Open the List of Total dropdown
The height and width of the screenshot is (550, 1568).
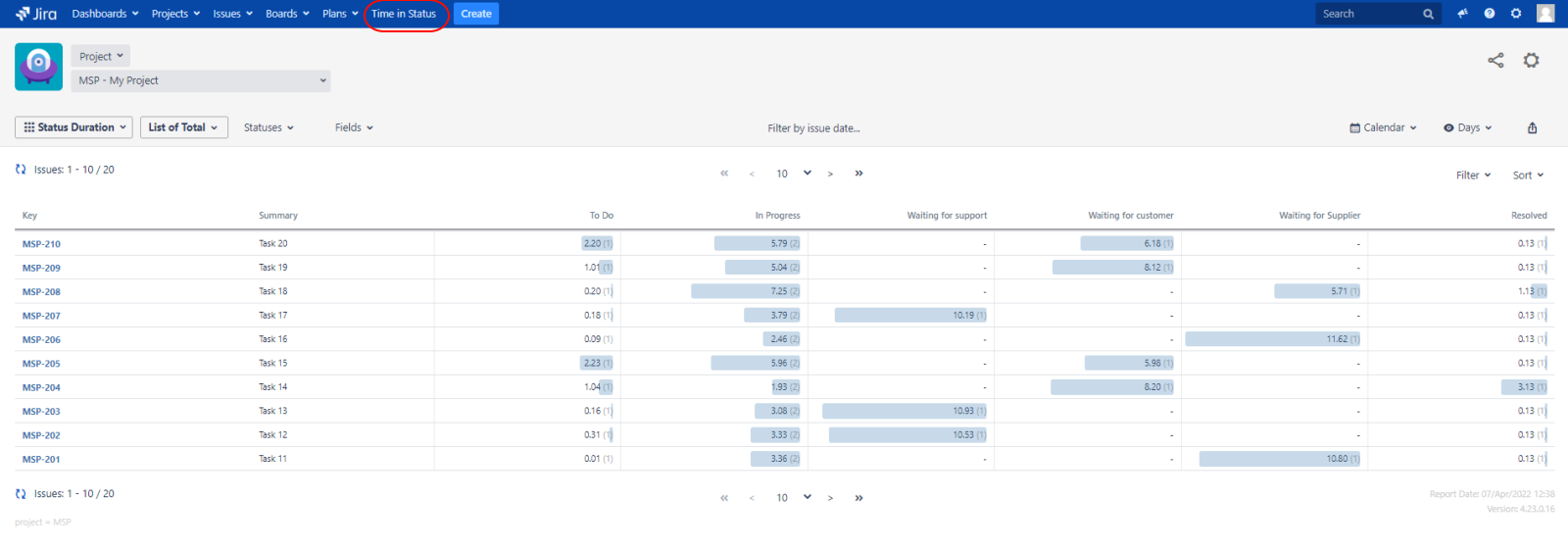pos(183,127)
